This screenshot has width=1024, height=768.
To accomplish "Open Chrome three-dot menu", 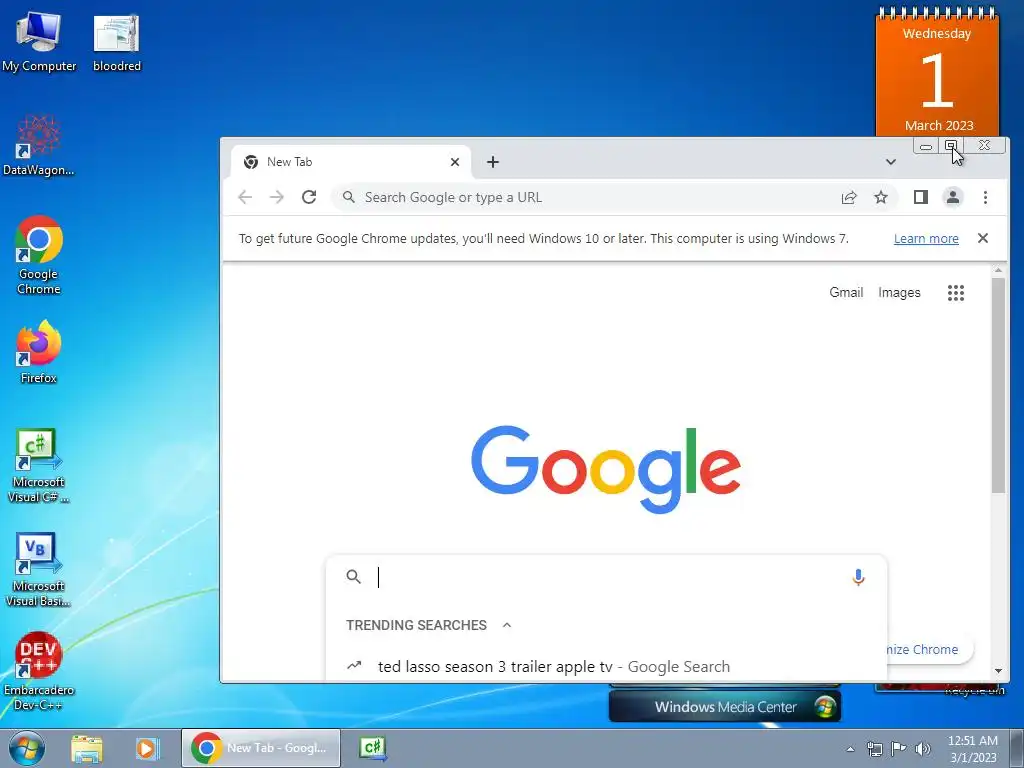I will point(985,197).
